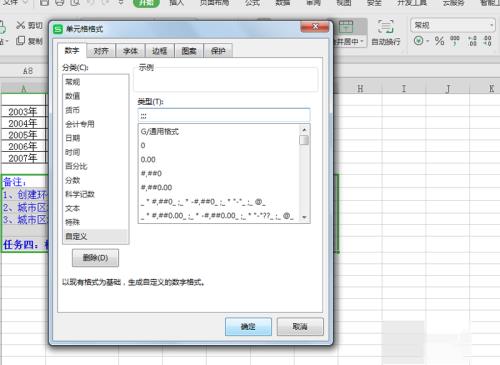Switch to the 对齐 tab in dialog
This screenshot has height=365, width=500.
(101, 51)
